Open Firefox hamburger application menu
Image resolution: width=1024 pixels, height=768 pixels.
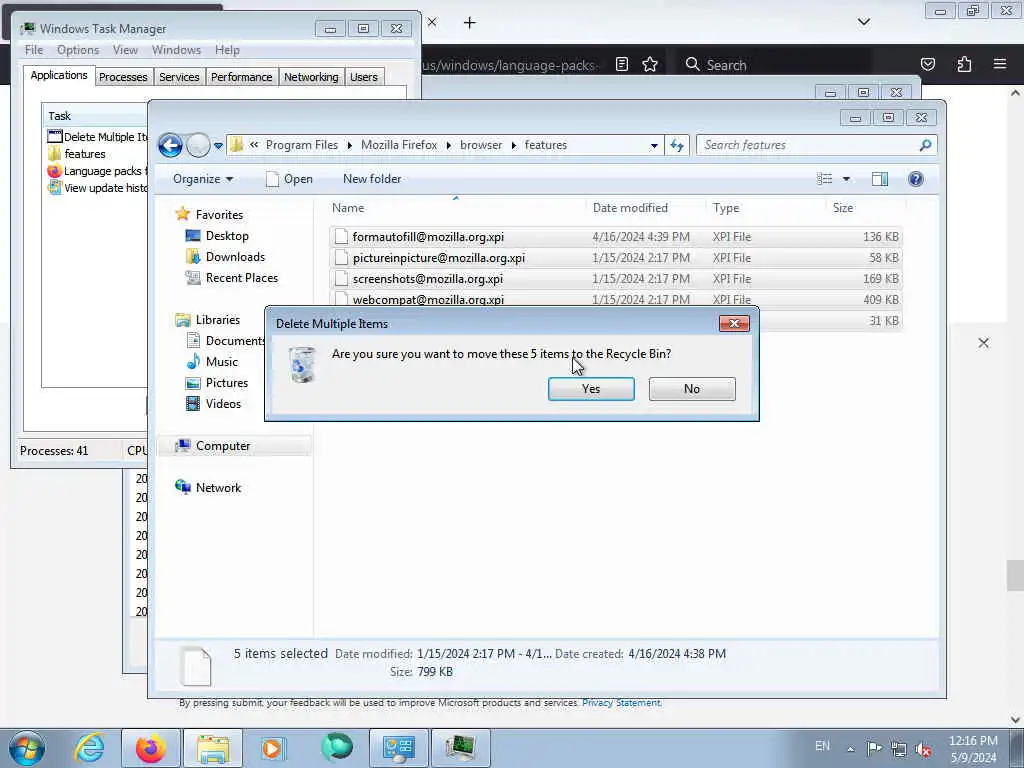999,64
